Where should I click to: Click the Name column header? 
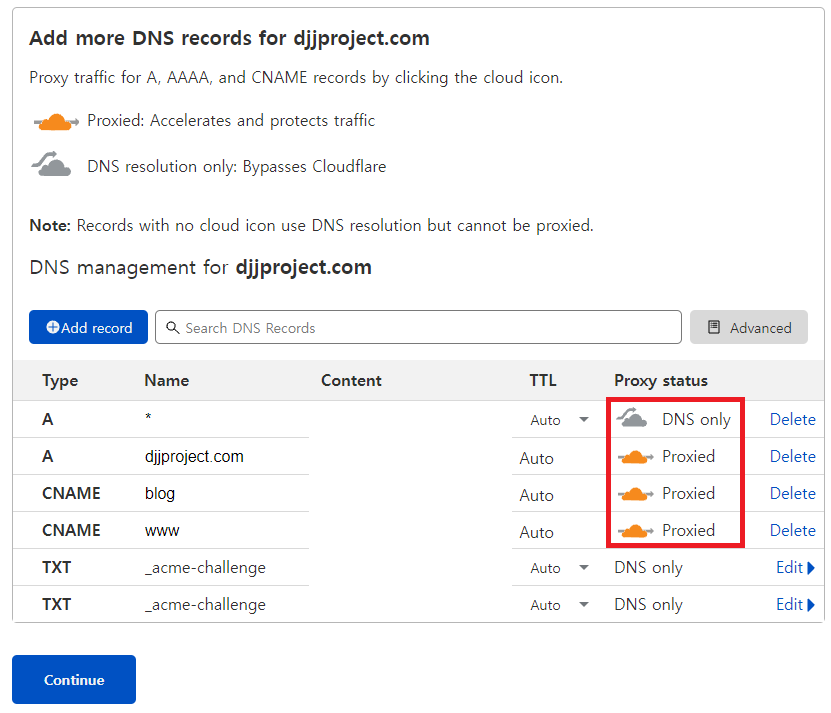[167, 381]
